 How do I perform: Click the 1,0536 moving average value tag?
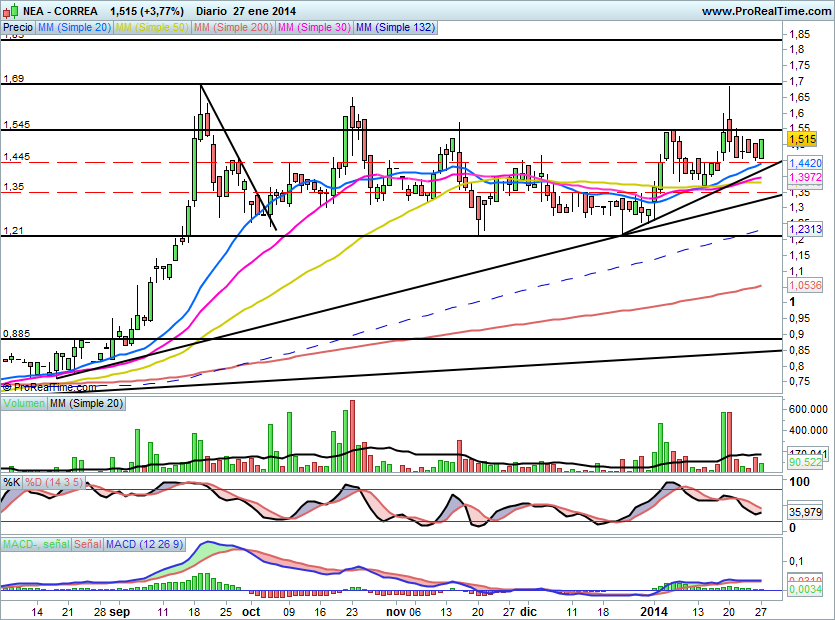tap(805, 285)
